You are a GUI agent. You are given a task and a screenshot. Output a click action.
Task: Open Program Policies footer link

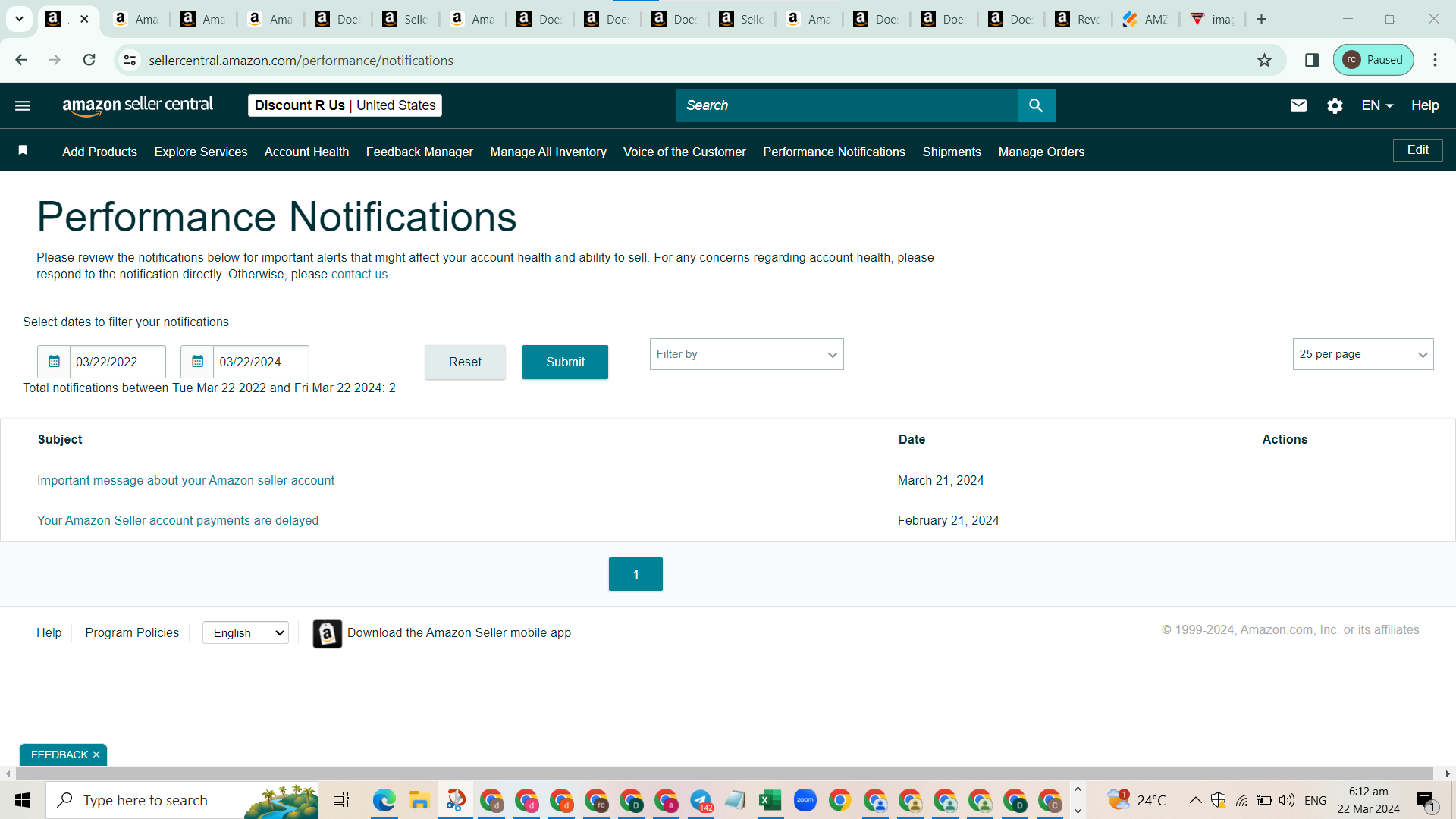132,633
